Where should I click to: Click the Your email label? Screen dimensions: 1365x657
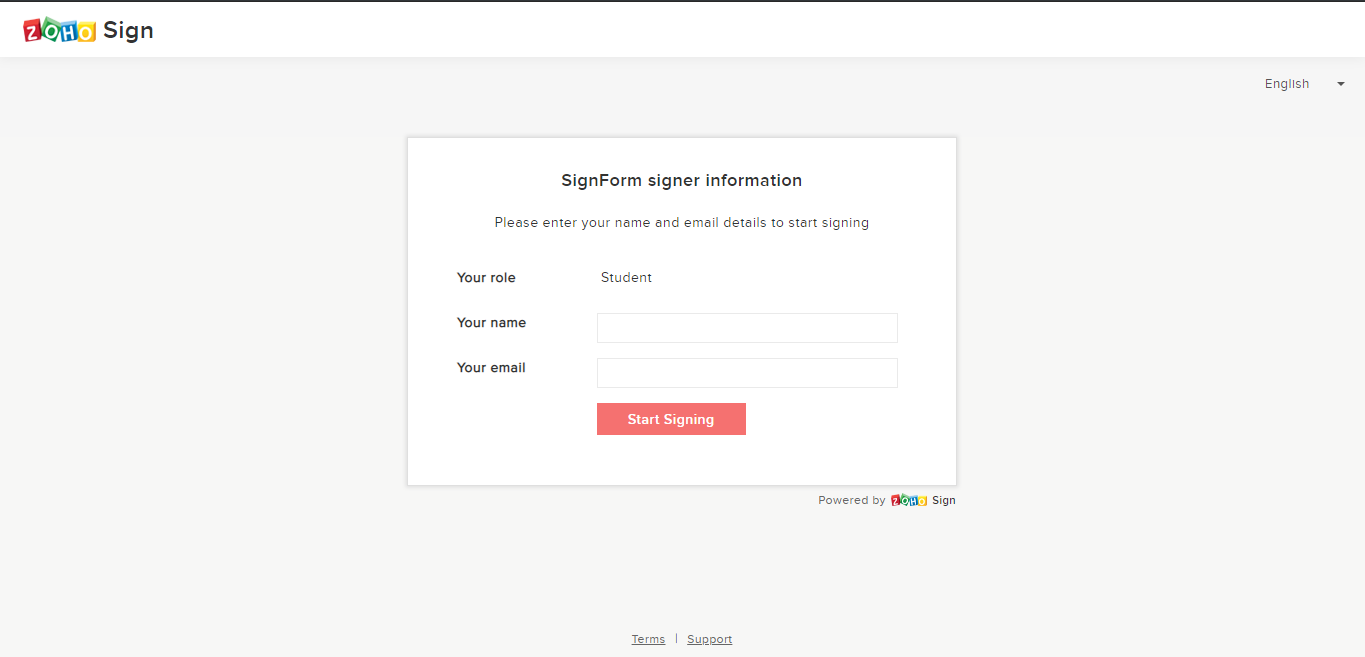(x=491, y=368)
